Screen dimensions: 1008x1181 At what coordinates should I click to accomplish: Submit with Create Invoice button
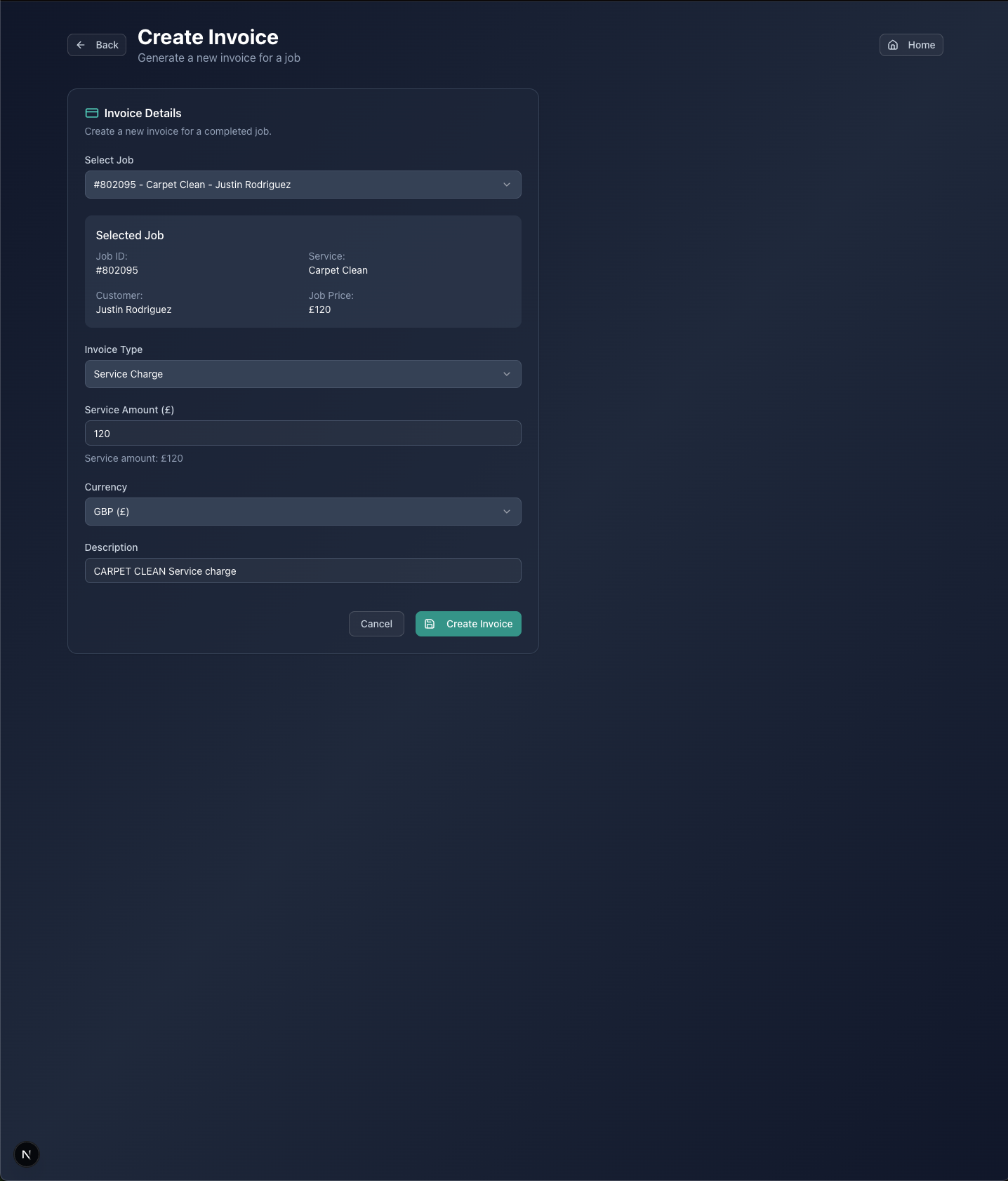[468, 624]
